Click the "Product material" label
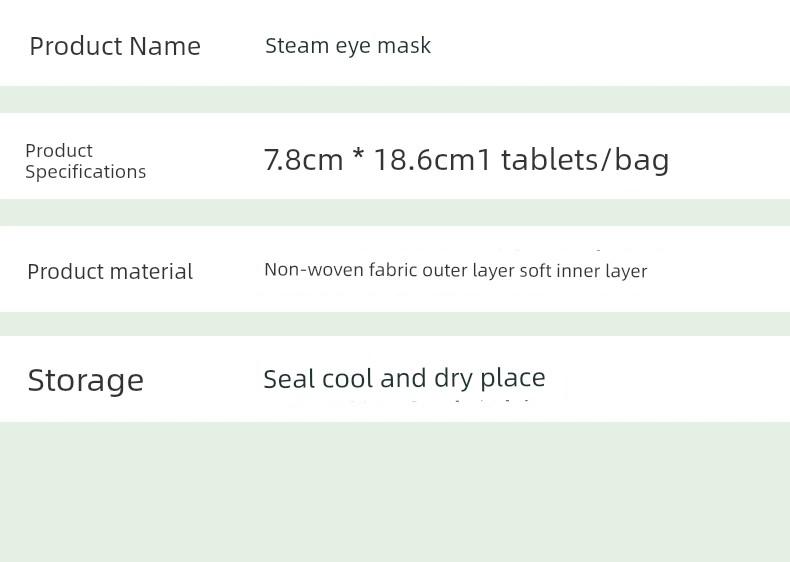This screenshot has height=562, width=790. click(x=110, y=271)
